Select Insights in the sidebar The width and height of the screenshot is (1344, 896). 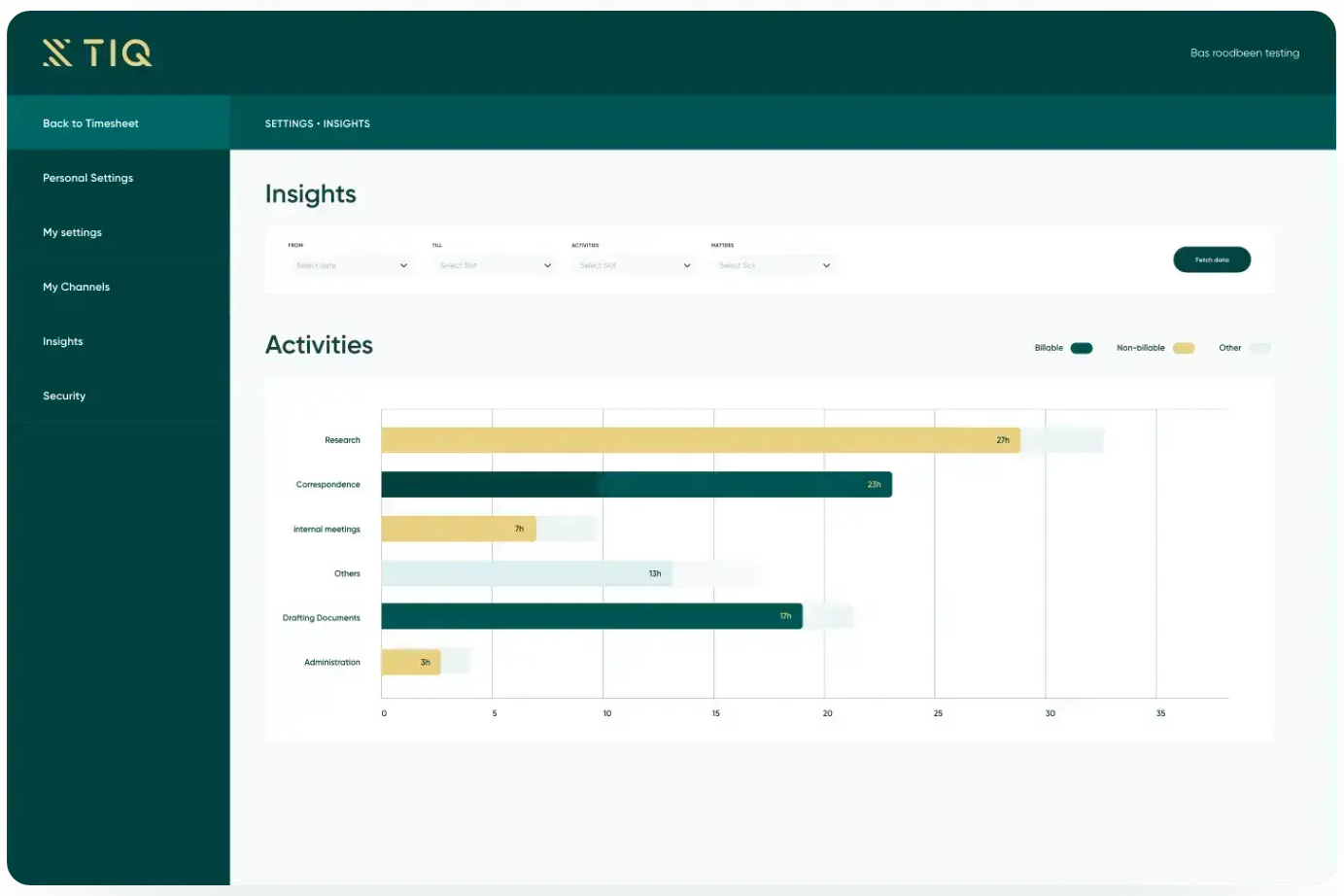pos(62,341)
